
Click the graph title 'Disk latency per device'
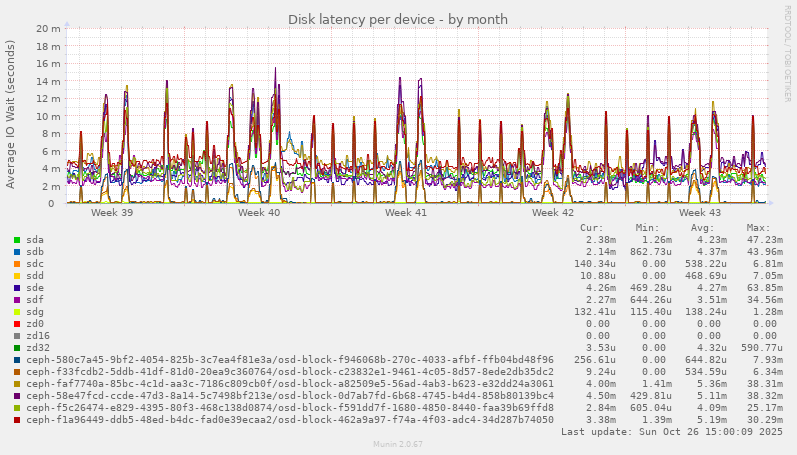point(398,19)
